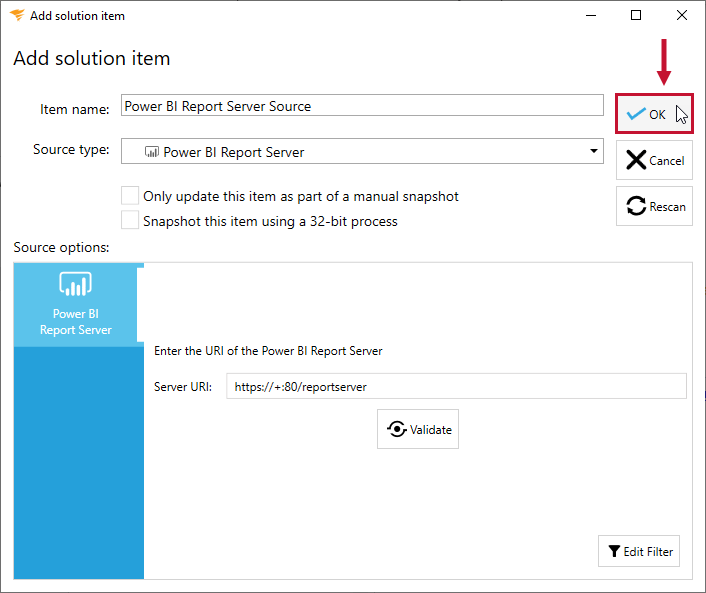Click the Rescan button
Screen dimensions: 706x593
coord(654,206)
